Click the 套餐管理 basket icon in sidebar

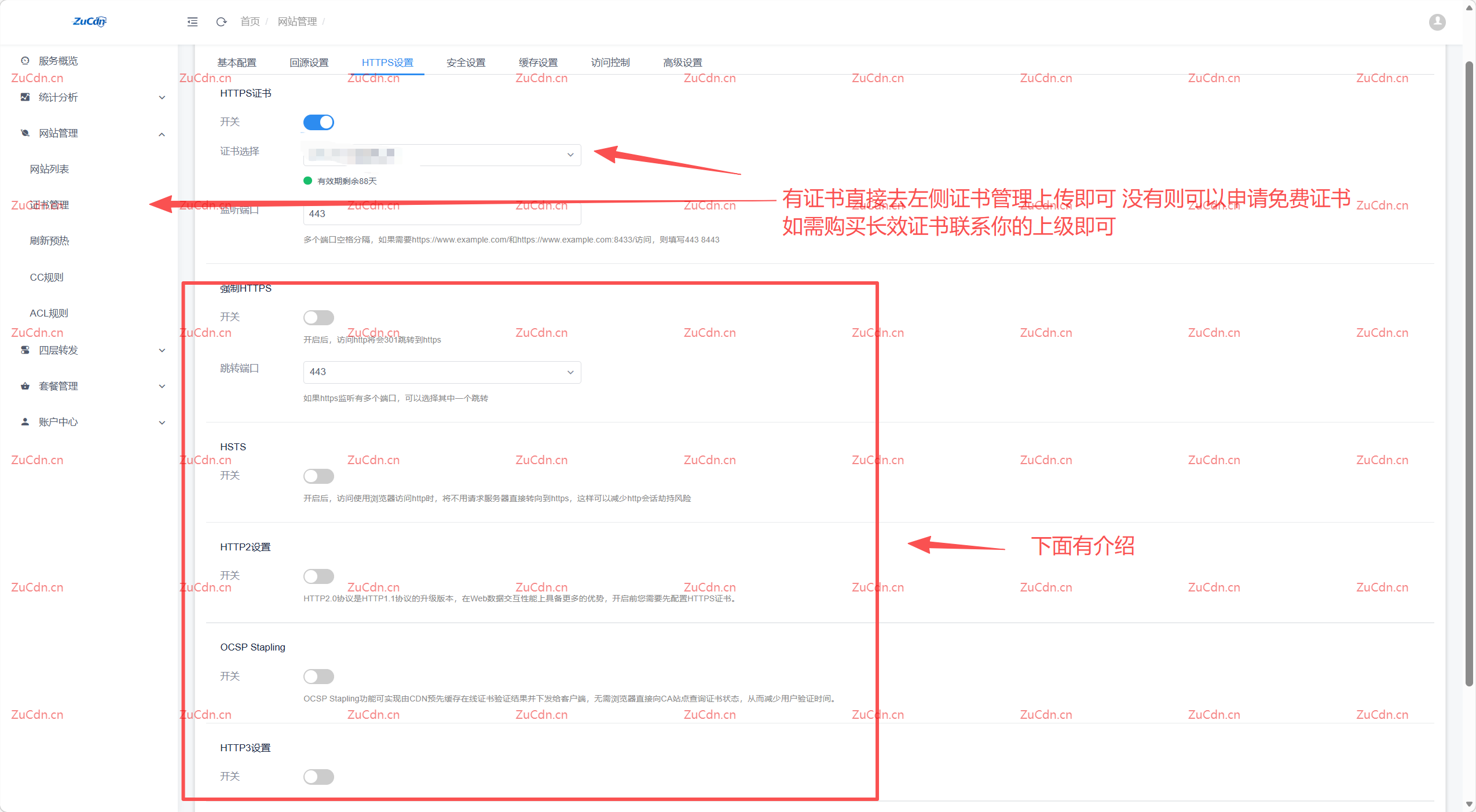click(x=24, y=385)
